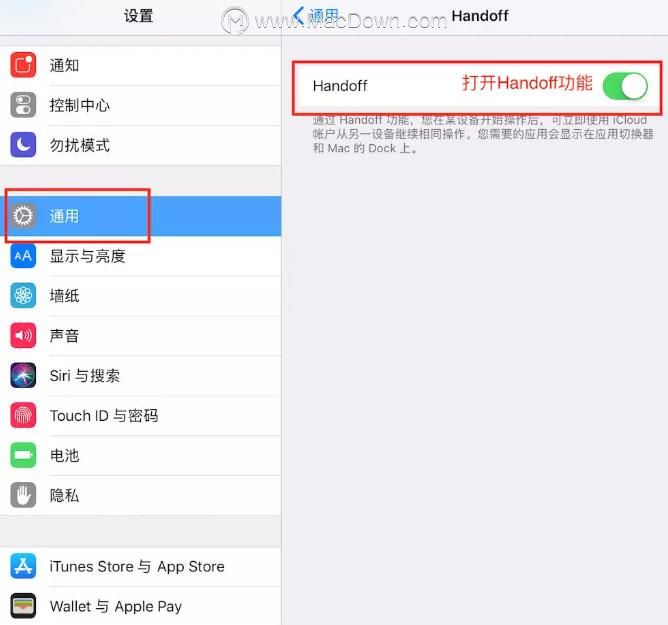Open the Sounds (声音) speaker icon
The width and height of the screenshot is (668, 625).
tap(23, 336)
